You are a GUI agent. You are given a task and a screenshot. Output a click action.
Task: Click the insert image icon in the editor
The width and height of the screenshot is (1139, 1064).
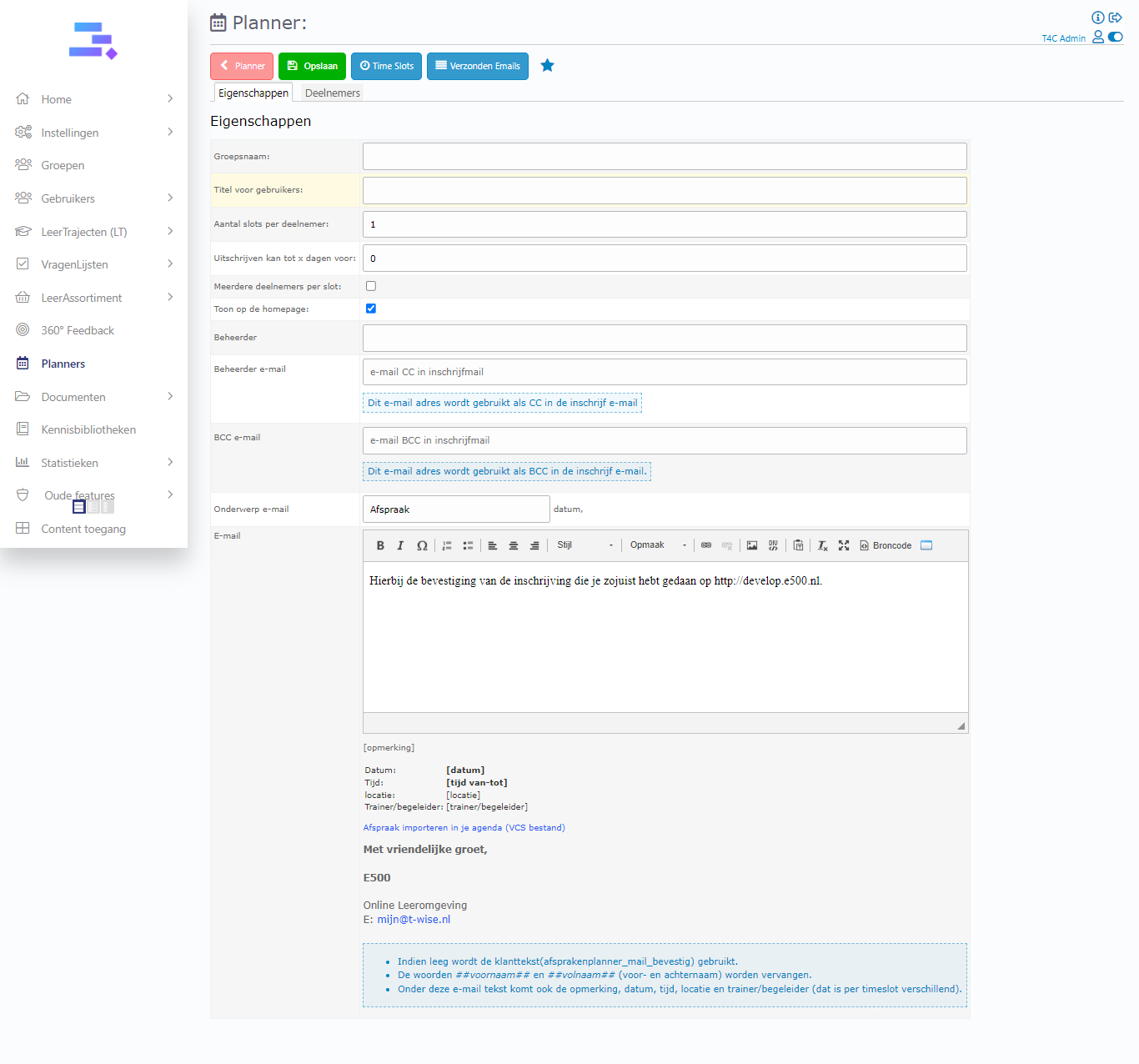[752, 545]
